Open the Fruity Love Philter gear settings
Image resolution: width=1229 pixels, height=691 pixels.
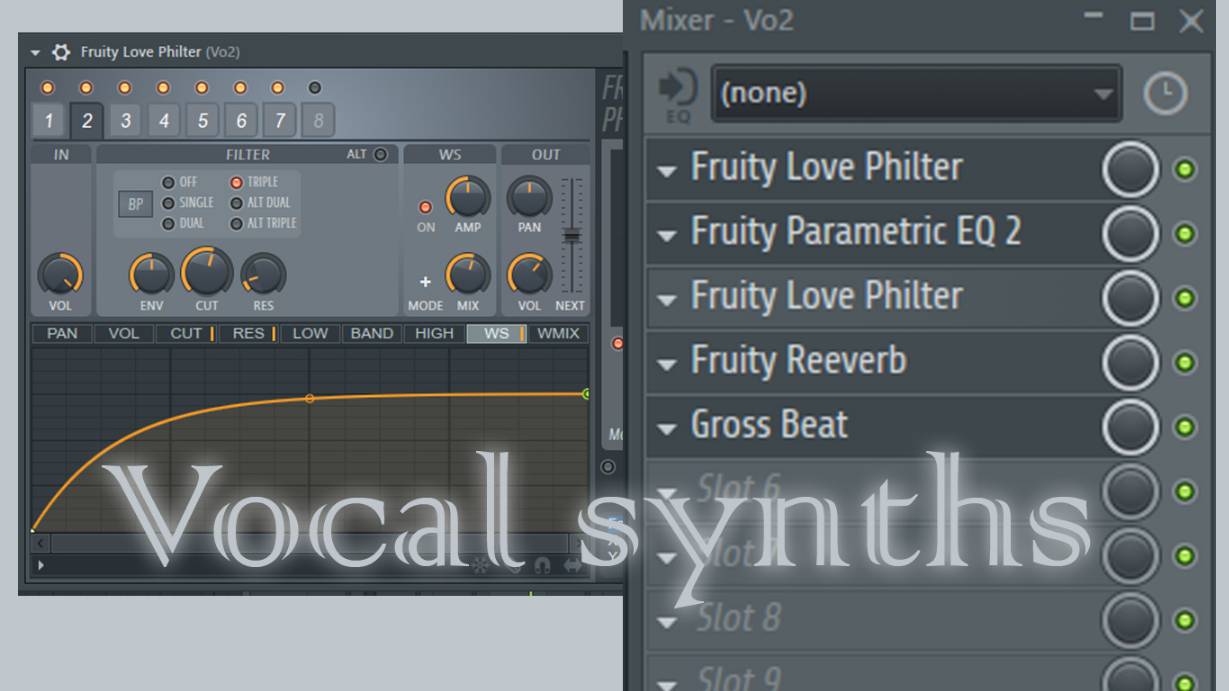point(62,52)
